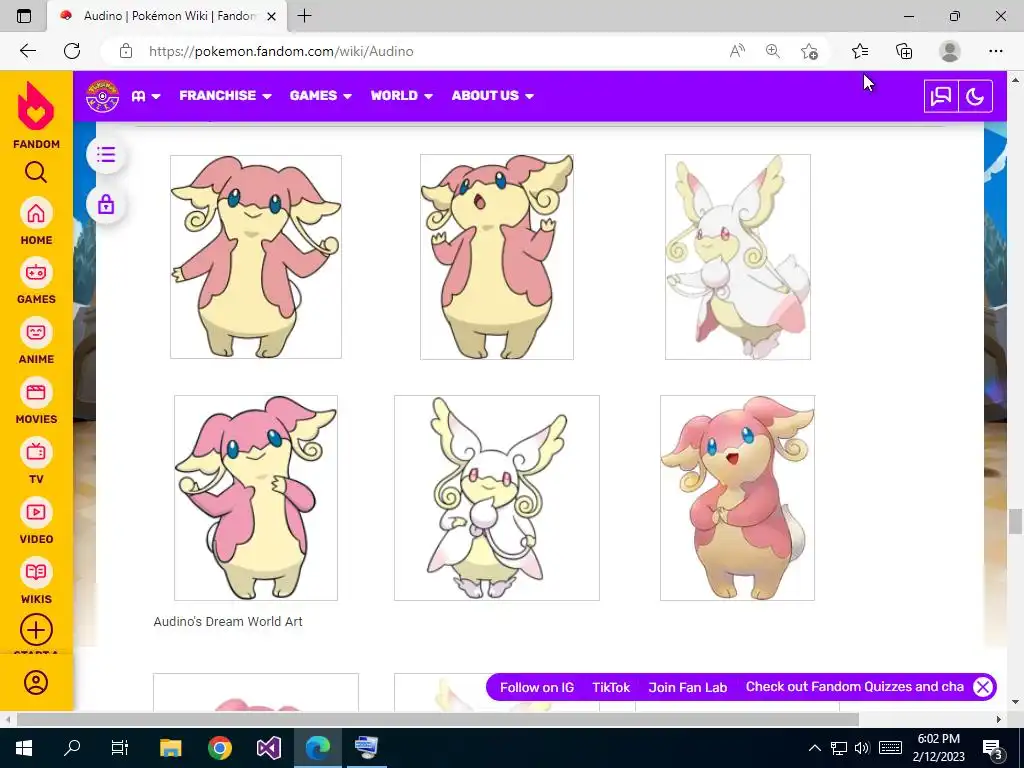Open the GAMES section in sidebar

click(x=36, y=281)
